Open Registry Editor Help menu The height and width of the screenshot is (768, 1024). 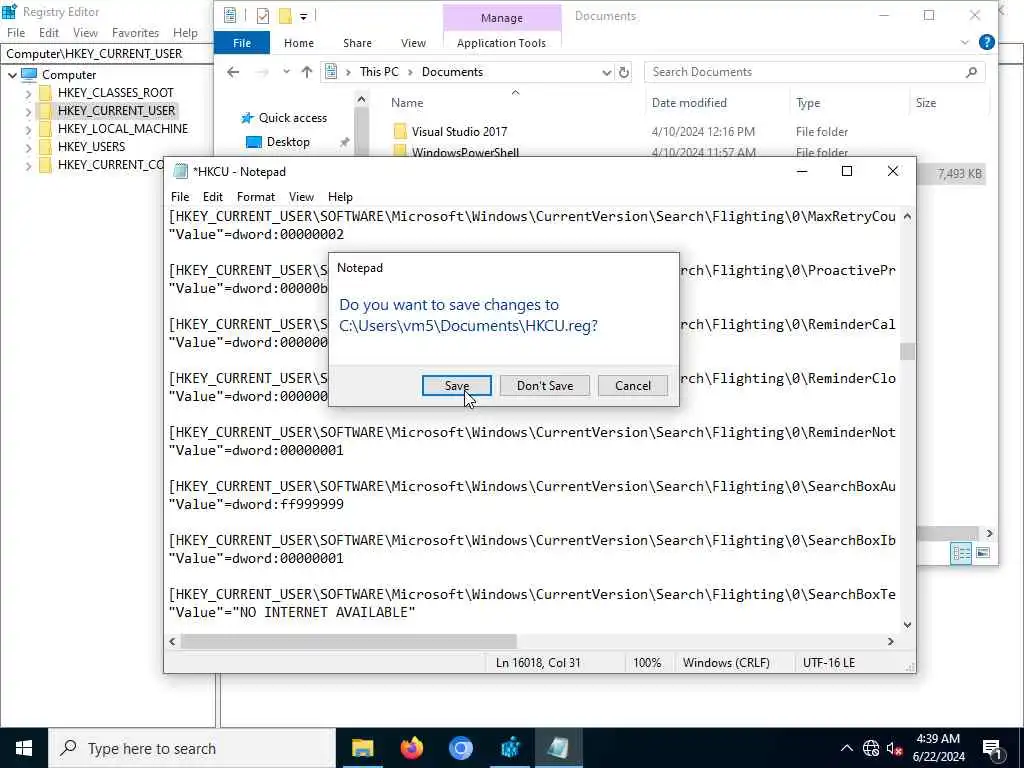[185, 33]
